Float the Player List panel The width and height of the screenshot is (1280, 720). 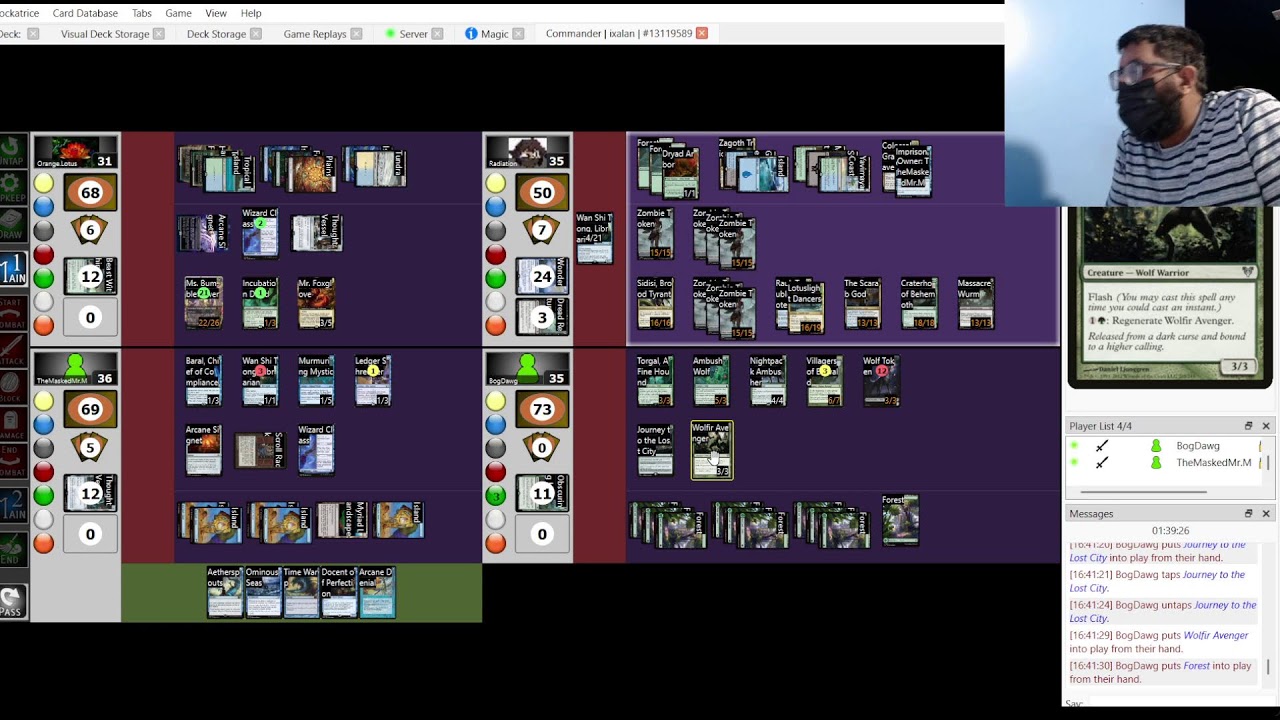[x=1248, y=426]
